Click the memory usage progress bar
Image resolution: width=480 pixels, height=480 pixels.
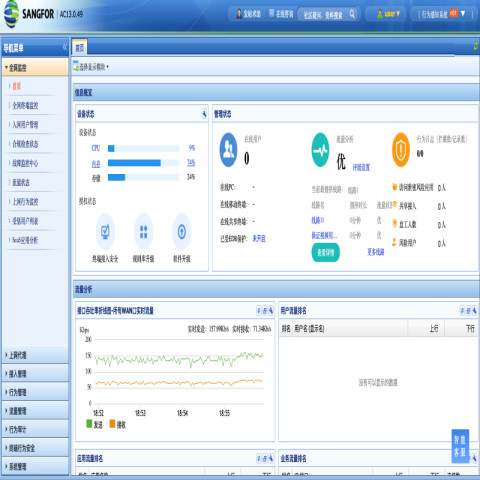click(x=143, y=163)
